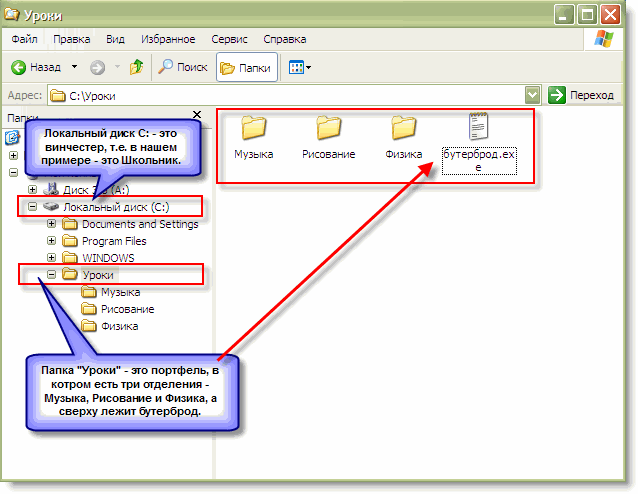Open the Файл menu
The height and width of the screenshot is (494, 638).
point(24,40)
